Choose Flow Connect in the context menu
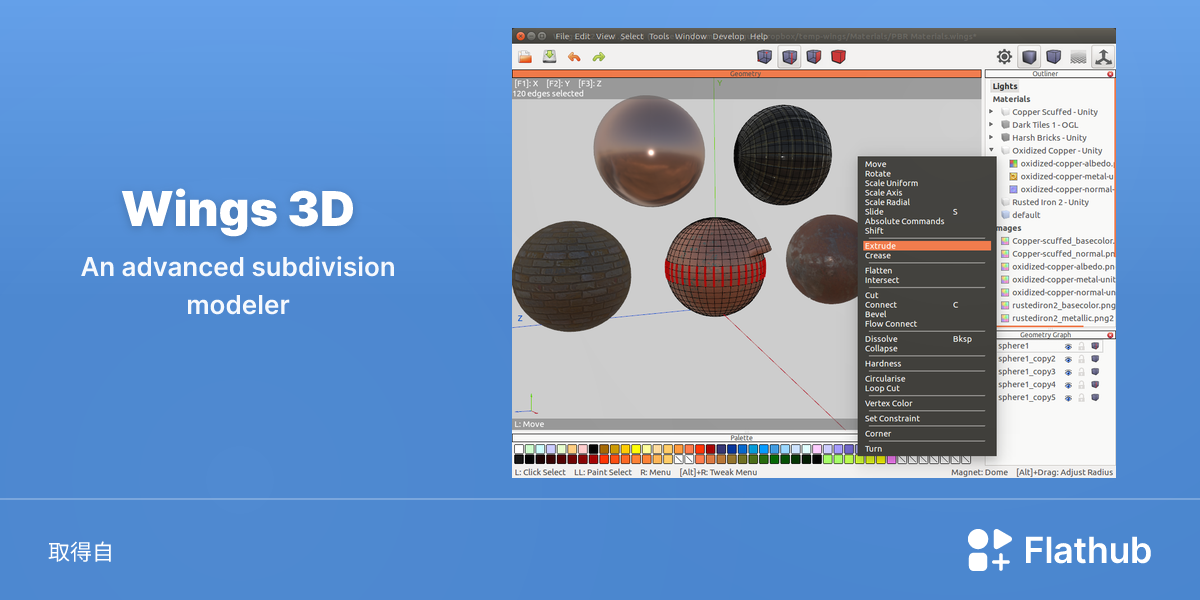 [x=891, y=324]
